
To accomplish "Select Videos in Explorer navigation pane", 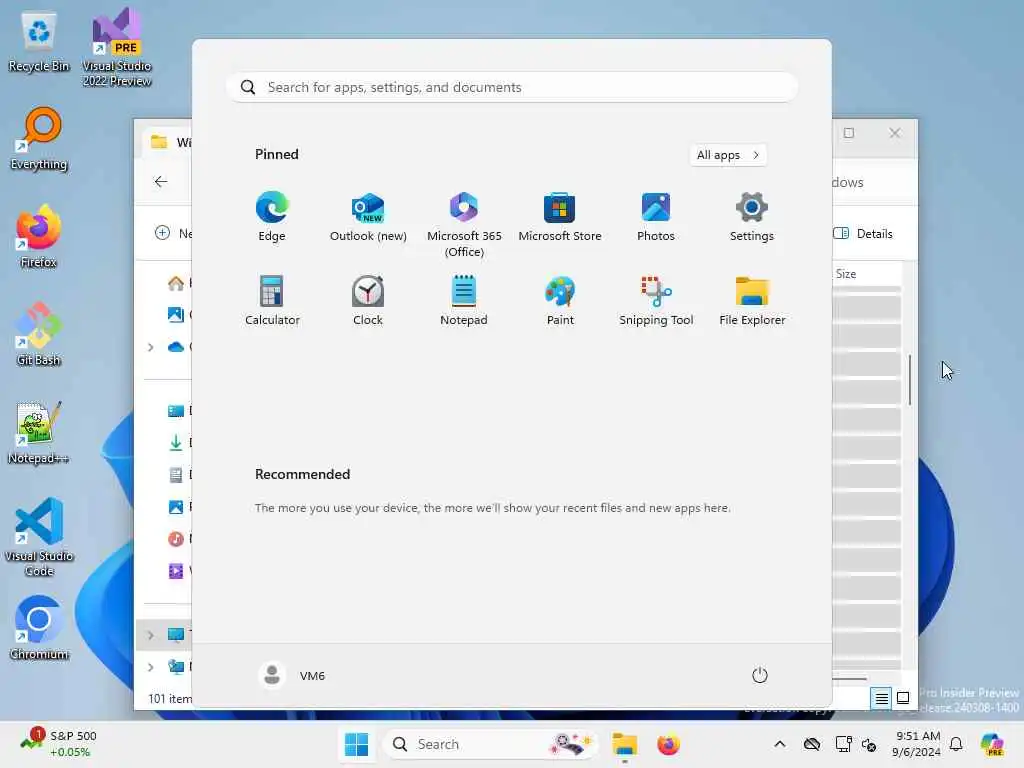I will (176, 571).
